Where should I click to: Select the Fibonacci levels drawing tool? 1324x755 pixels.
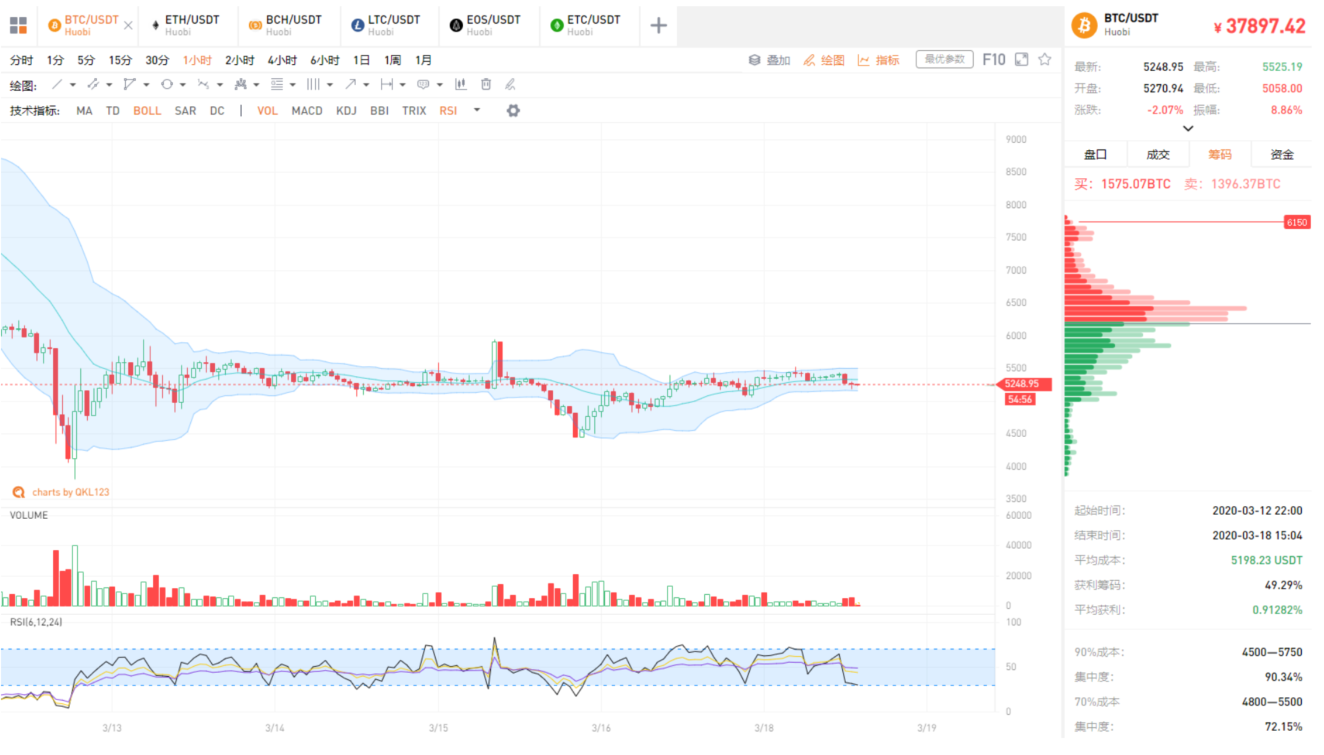[277, 85]
